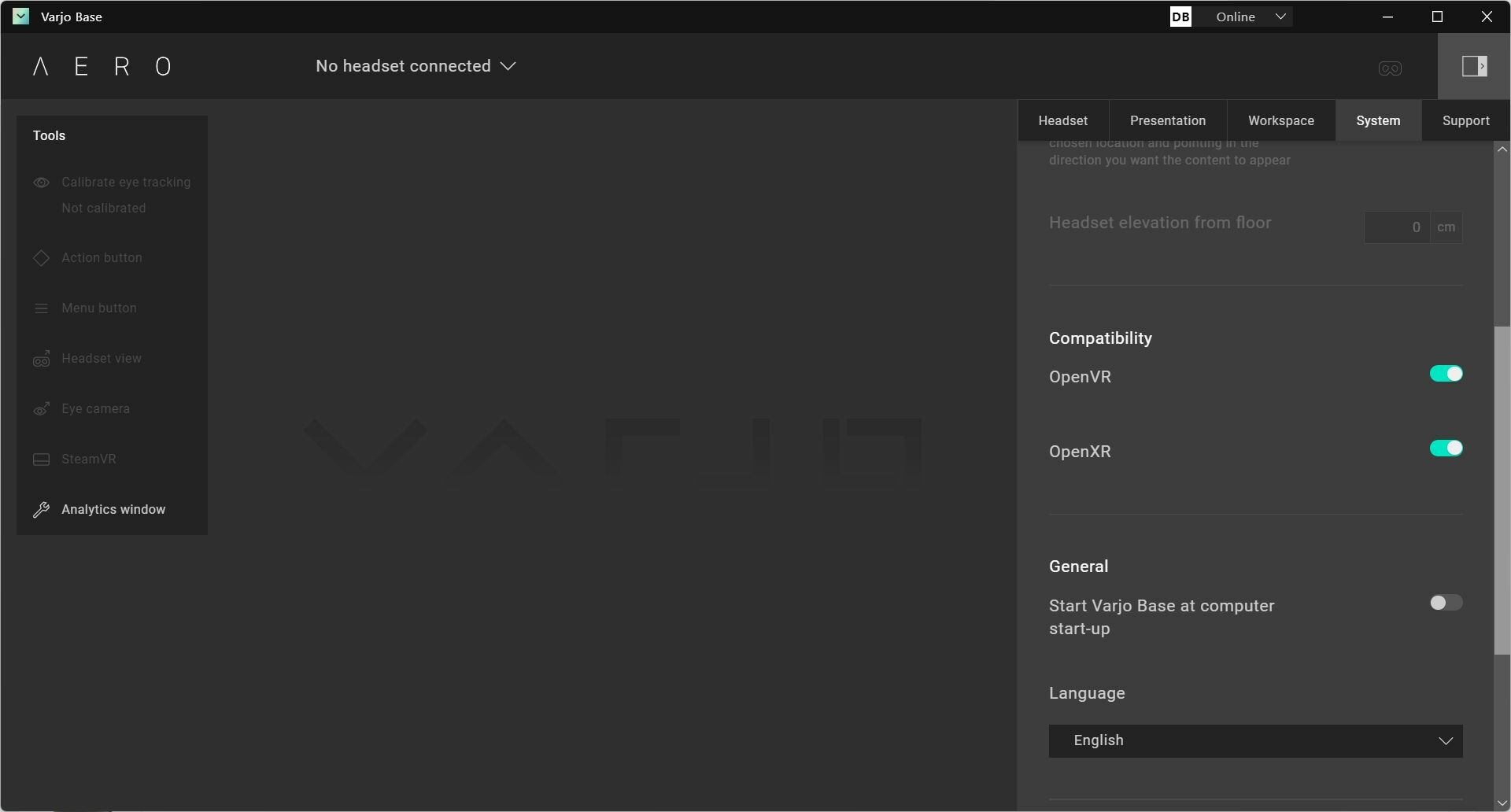This screenshot has width=1511, height=812.
Task: Switch to the Workspace tab
Action: (x=1280, y=120)
